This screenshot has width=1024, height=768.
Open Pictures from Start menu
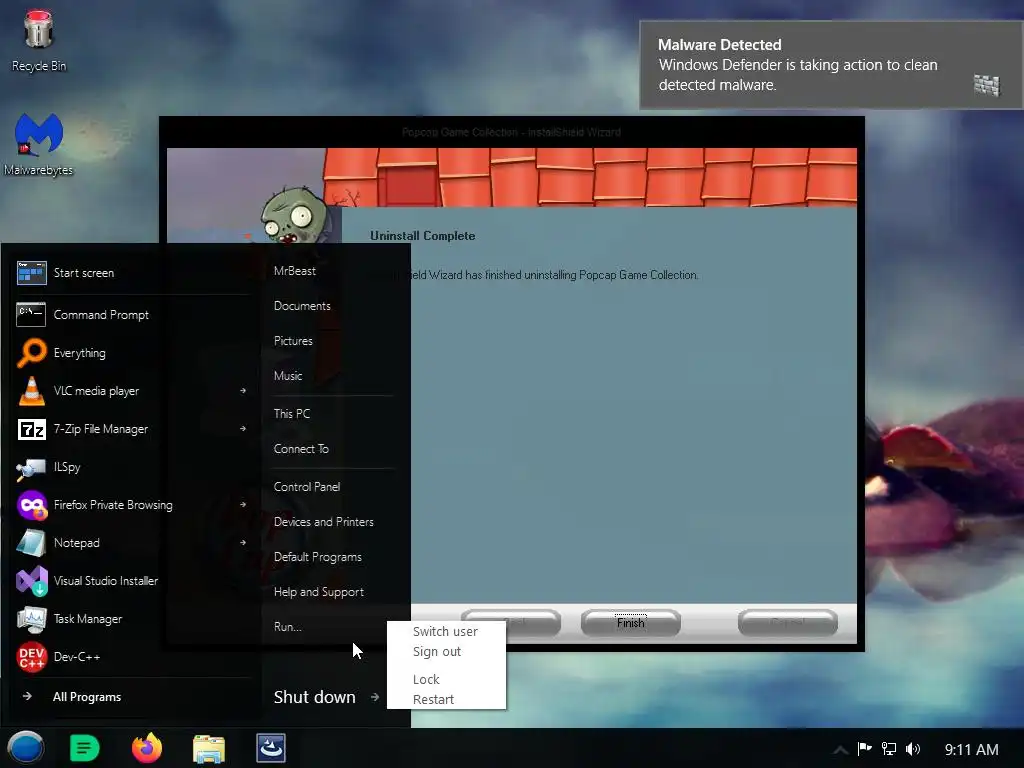pos(293,341)
